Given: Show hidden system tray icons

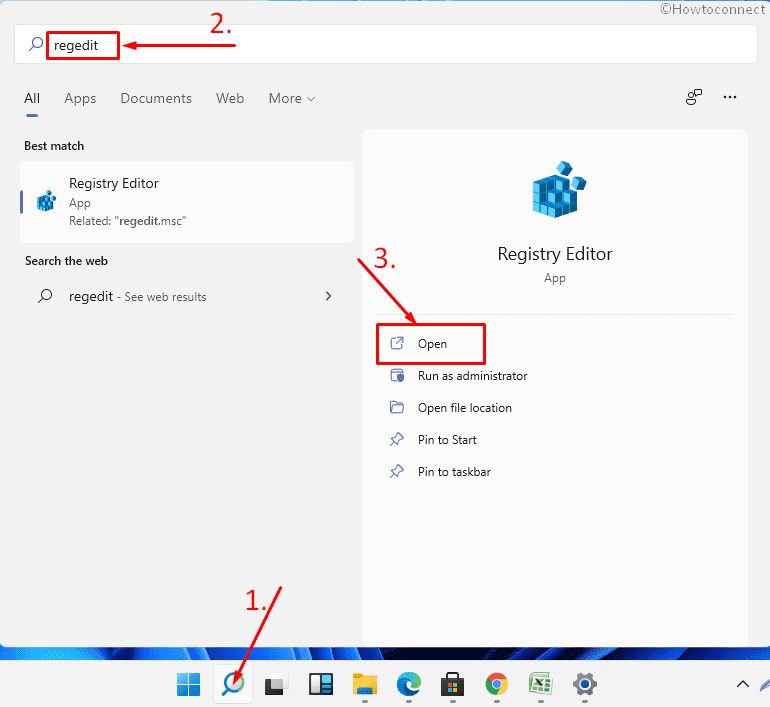Looking at the screenshot, I should (x=742, y=684).
